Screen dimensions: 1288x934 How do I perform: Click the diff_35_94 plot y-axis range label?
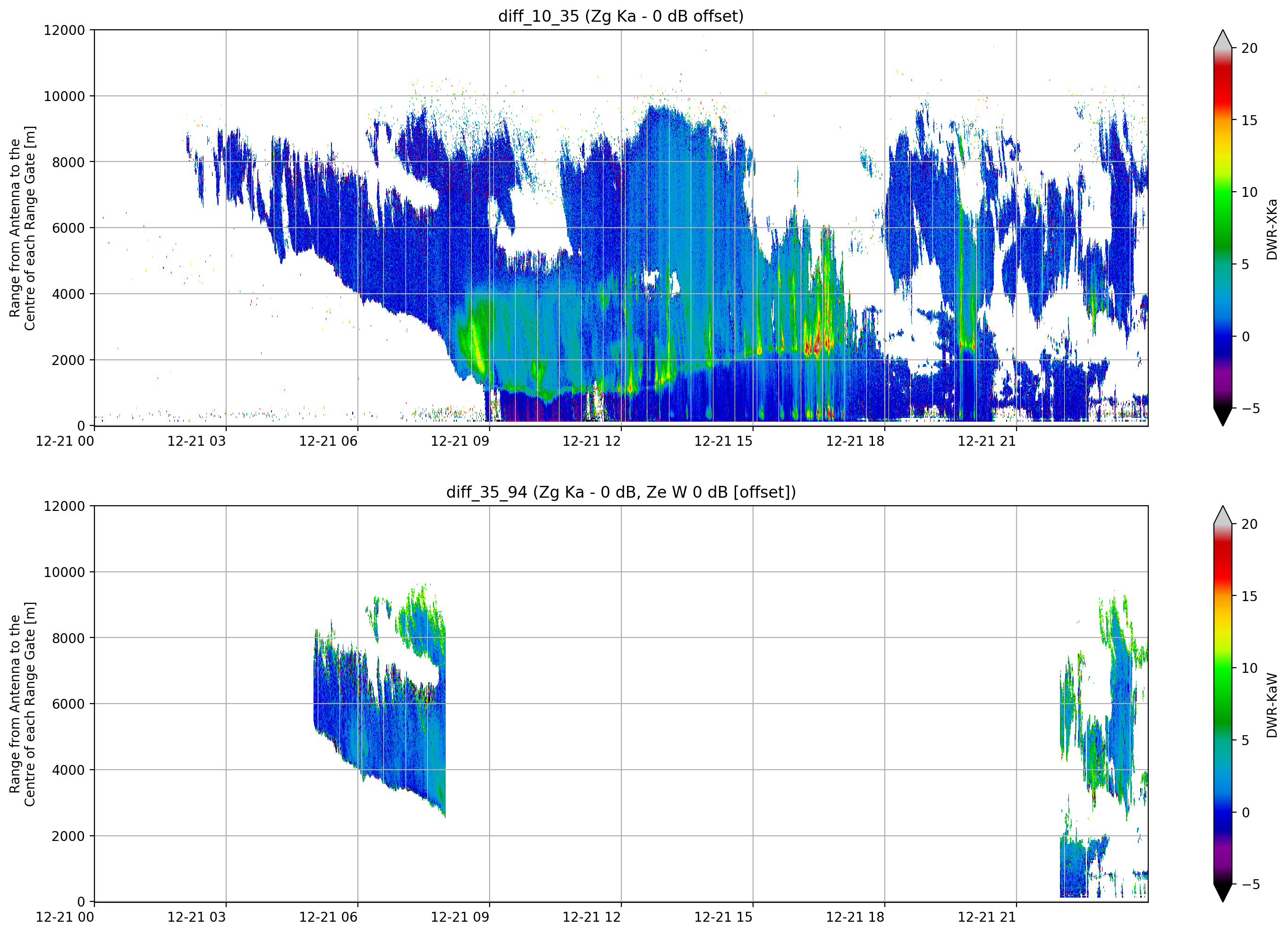pos(23,704)
